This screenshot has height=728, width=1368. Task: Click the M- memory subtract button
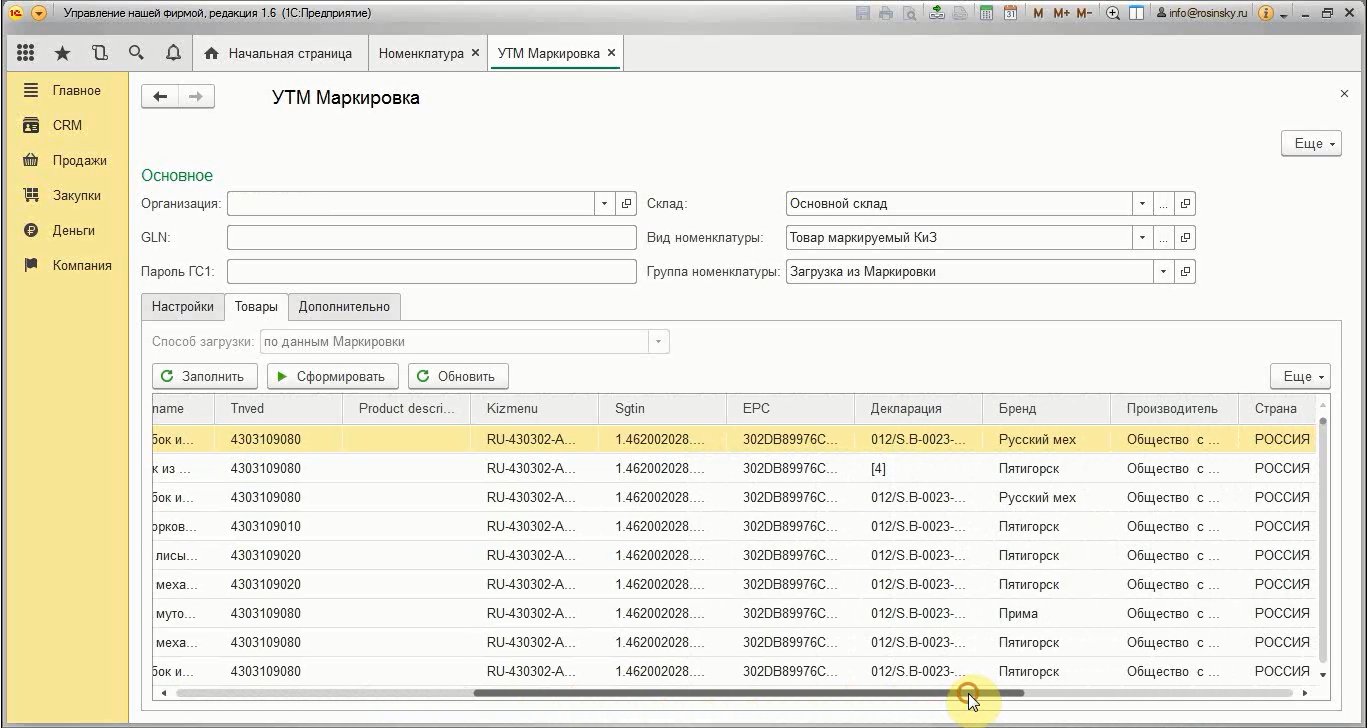1084,13
